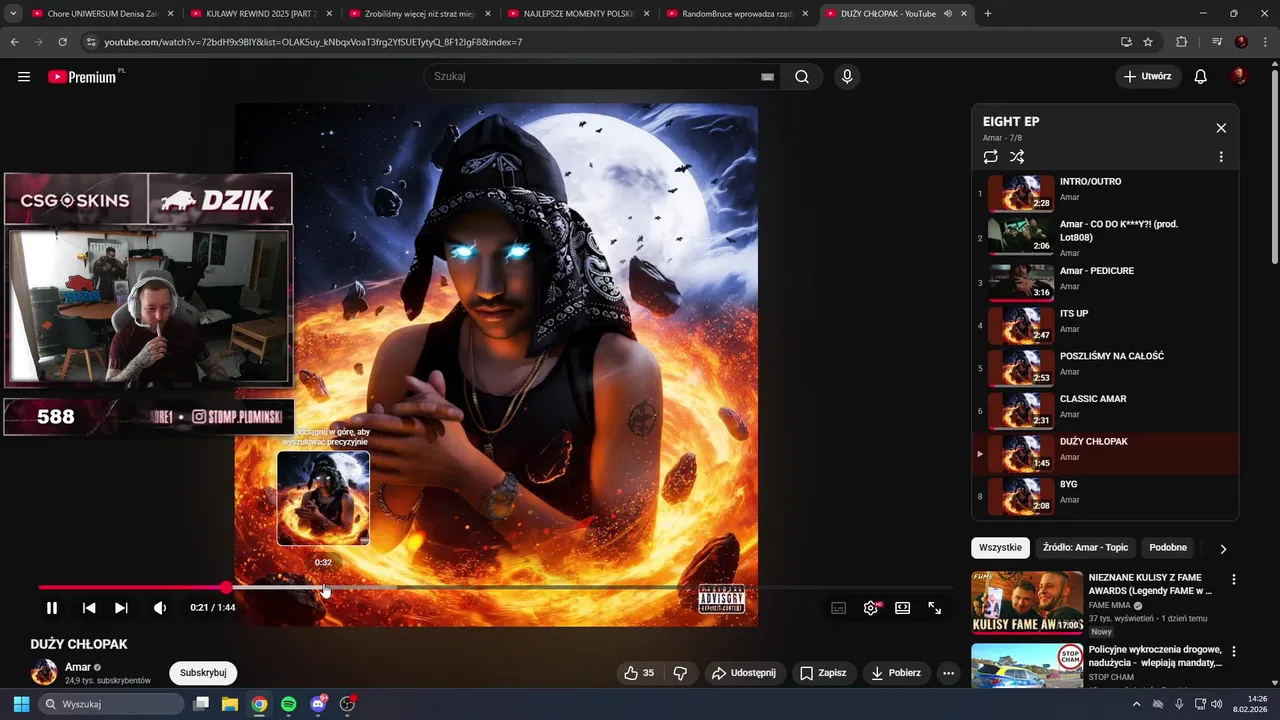Open the browser extensions puzzle icon

tap(1181, 42)
